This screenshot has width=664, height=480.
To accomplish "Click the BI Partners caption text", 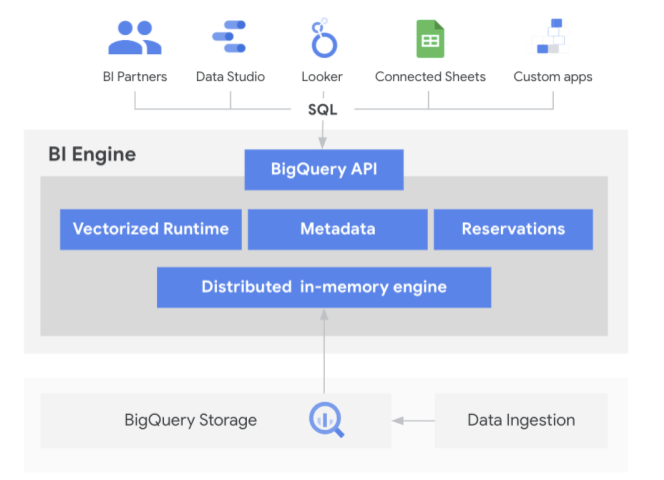I will tap(135, 77).
